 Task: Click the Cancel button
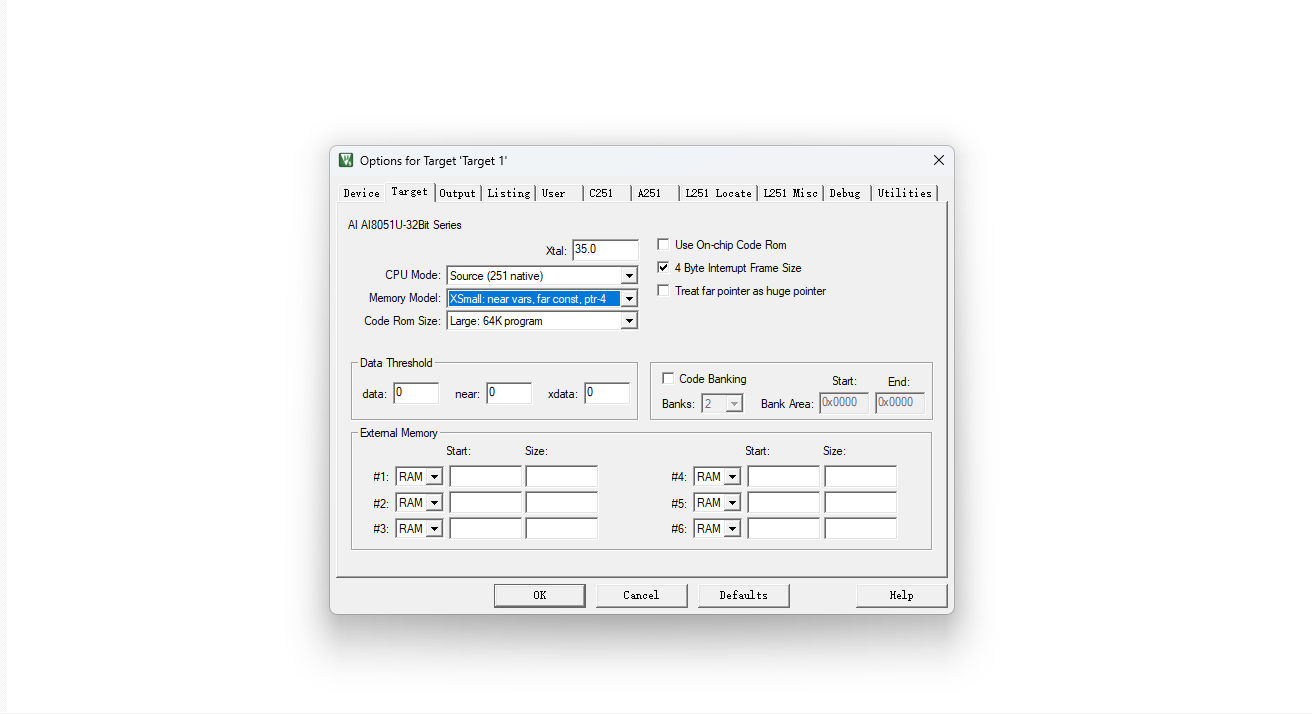point(641,595)
